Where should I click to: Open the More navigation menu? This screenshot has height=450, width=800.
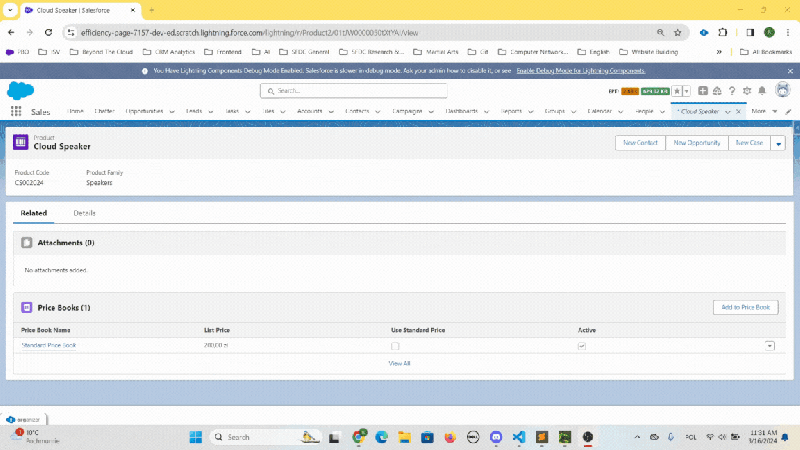click(x=764, y=111)
